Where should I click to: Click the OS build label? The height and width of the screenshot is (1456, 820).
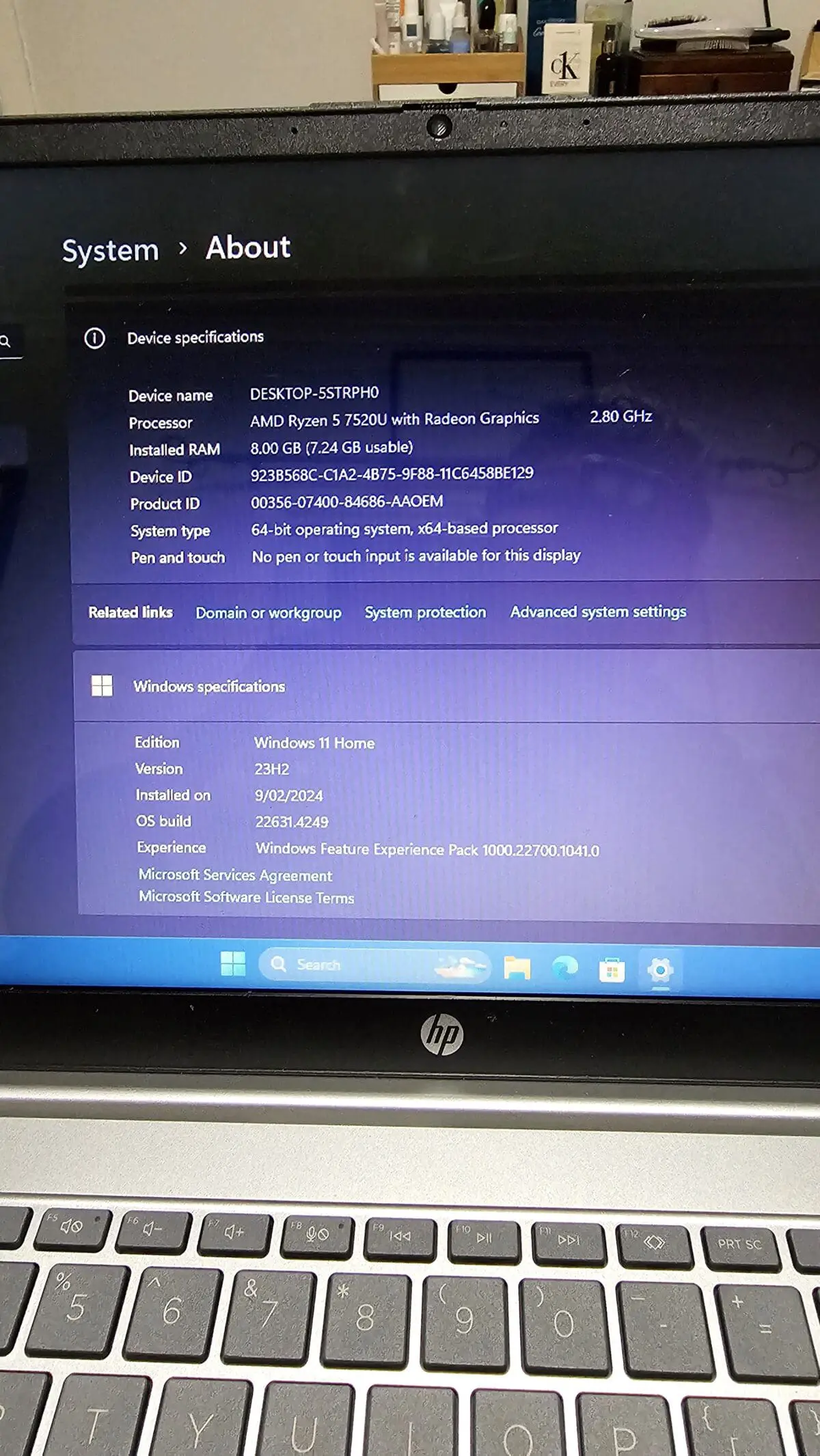point(163,821)
